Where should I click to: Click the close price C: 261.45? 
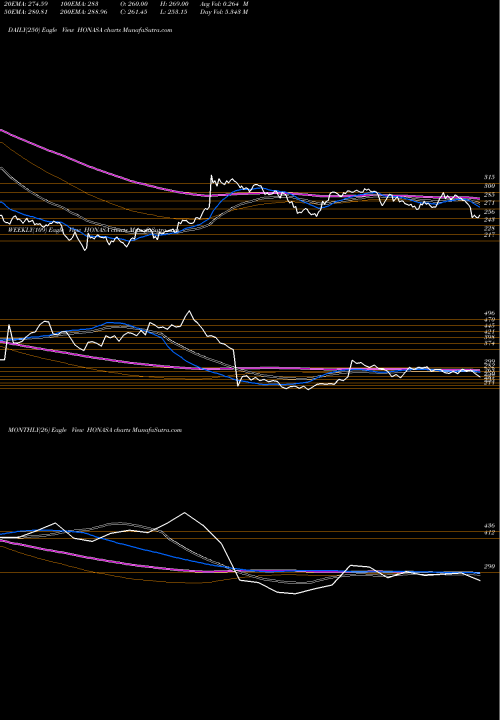coord(134,12)
